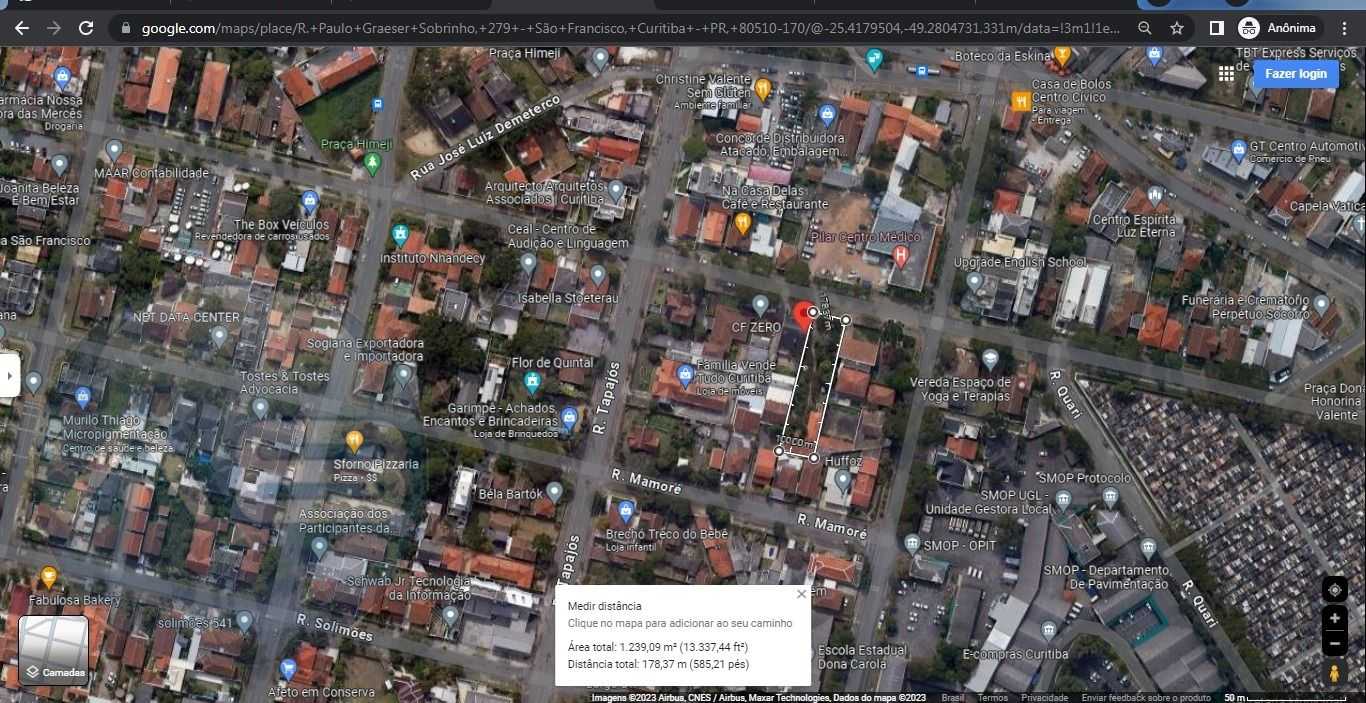Click the browser address bar URL
Viewport: 1366px width, 703px height.
[630, 28]
